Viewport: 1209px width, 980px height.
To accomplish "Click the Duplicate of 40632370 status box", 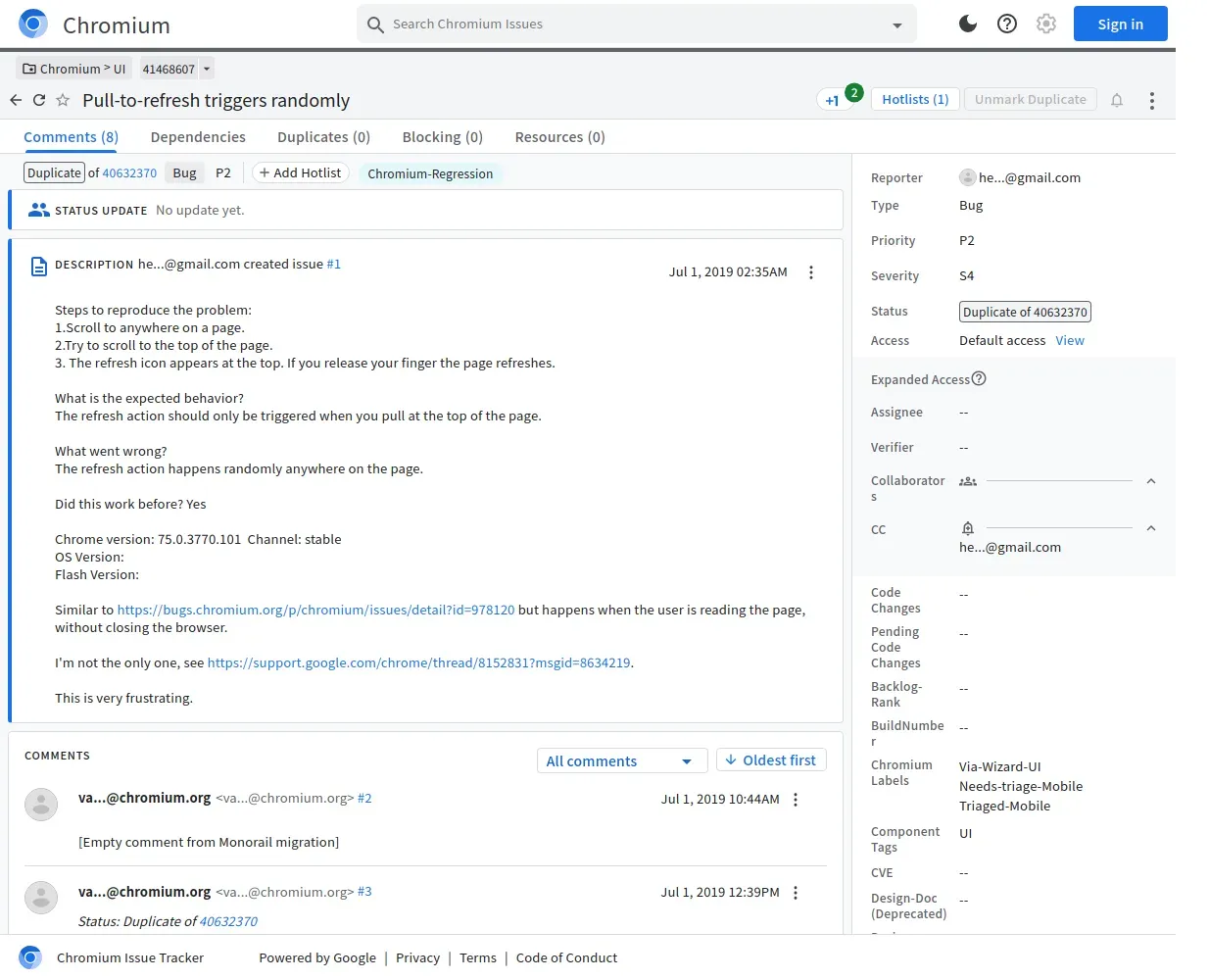I will pos(1025,312).
